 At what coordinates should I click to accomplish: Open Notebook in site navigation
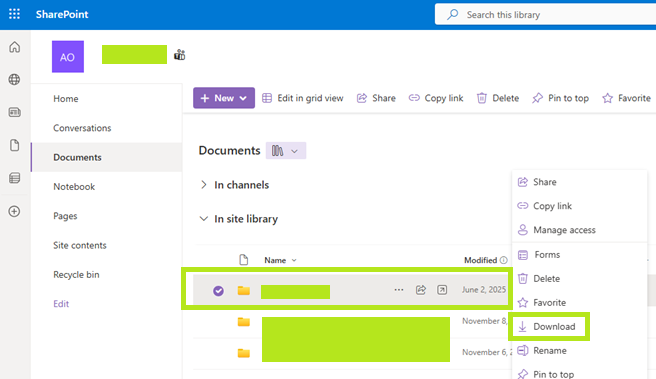click(74, 187)
